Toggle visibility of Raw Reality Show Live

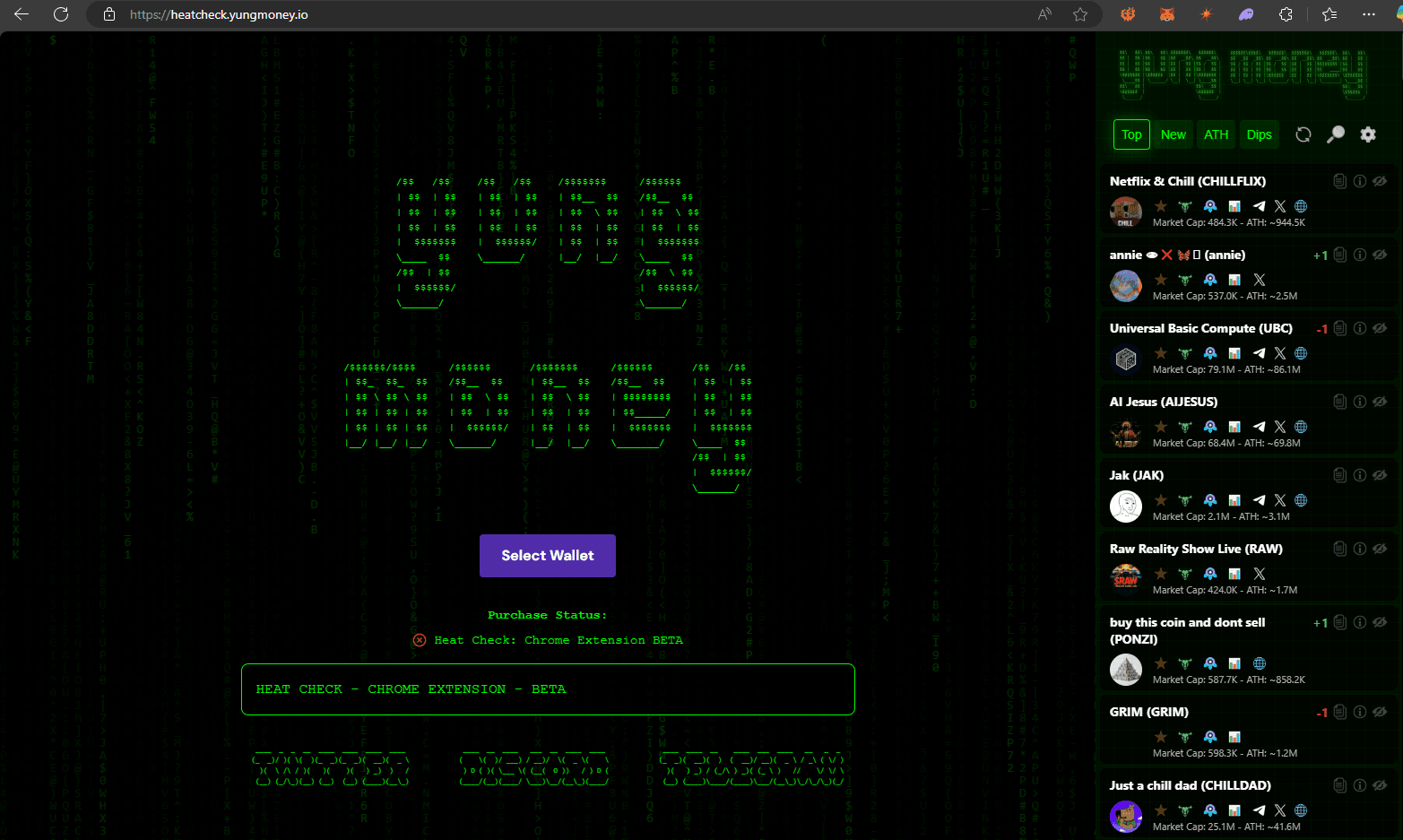click(x=1380, y=549)
